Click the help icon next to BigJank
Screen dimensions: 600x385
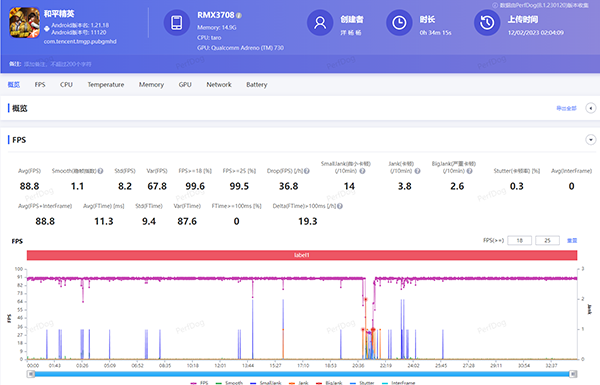(x=470, y=171)
